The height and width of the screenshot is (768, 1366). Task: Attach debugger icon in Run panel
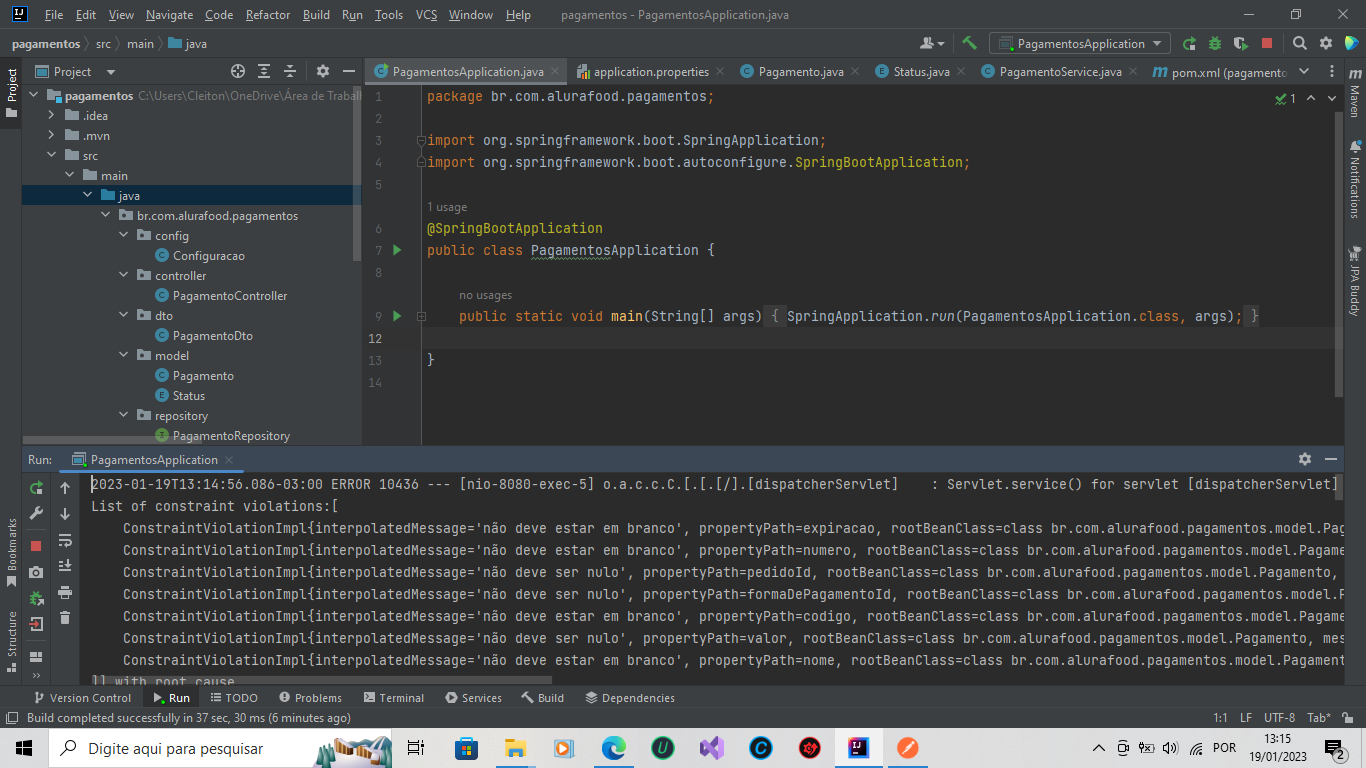(x=36, y=598)
